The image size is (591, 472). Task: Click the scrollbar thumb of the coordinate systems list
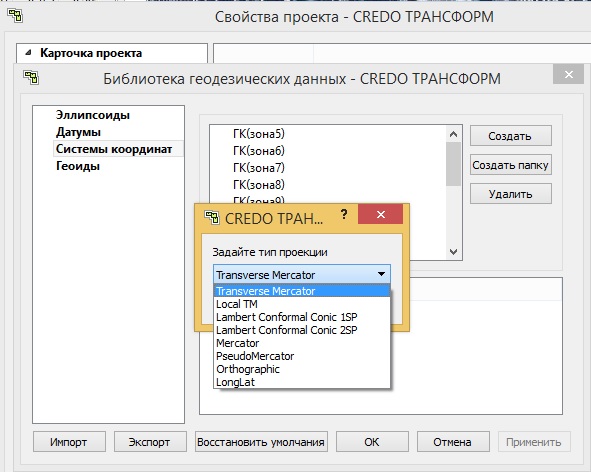point(453,164)
